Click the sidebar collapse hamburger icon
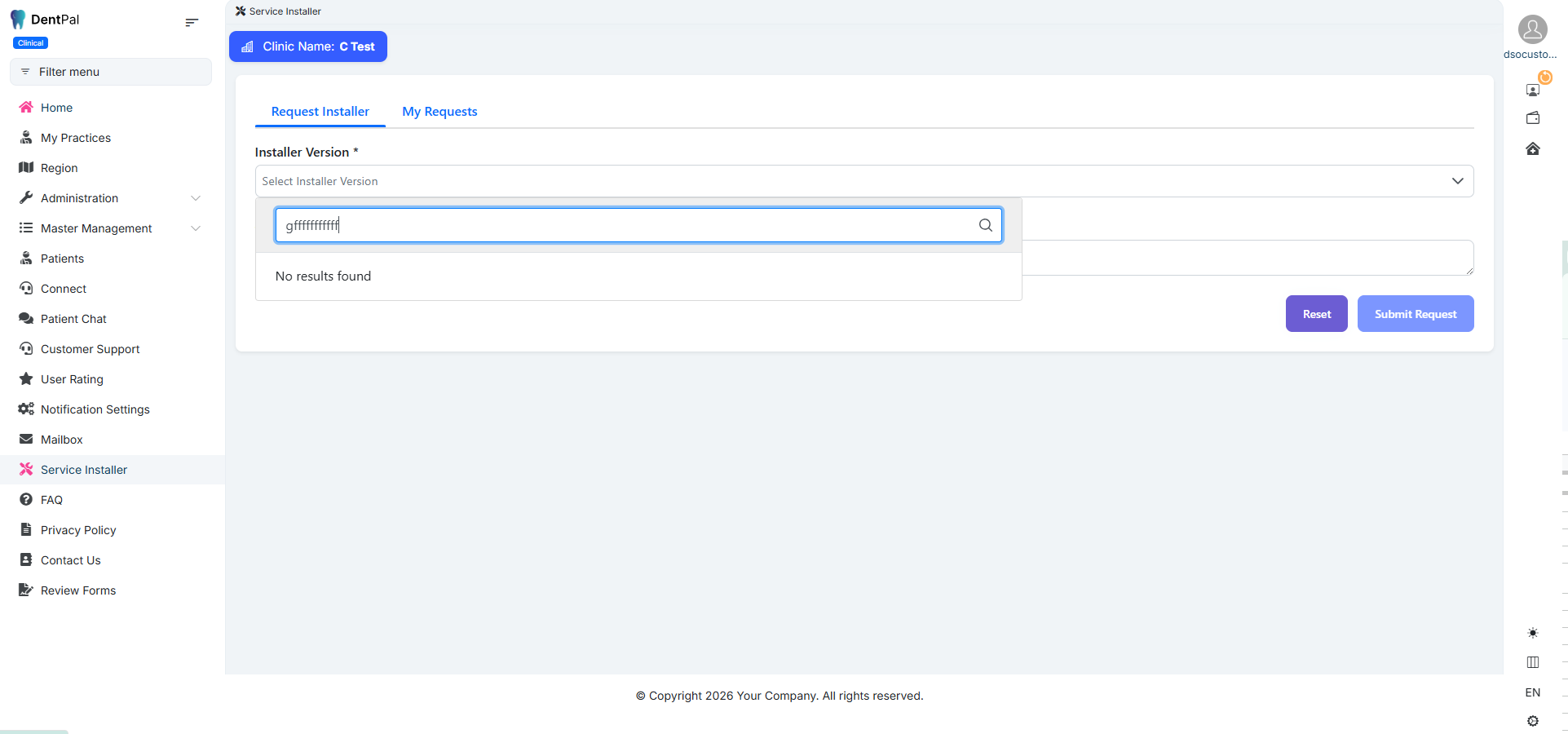 tap(192, 22)
